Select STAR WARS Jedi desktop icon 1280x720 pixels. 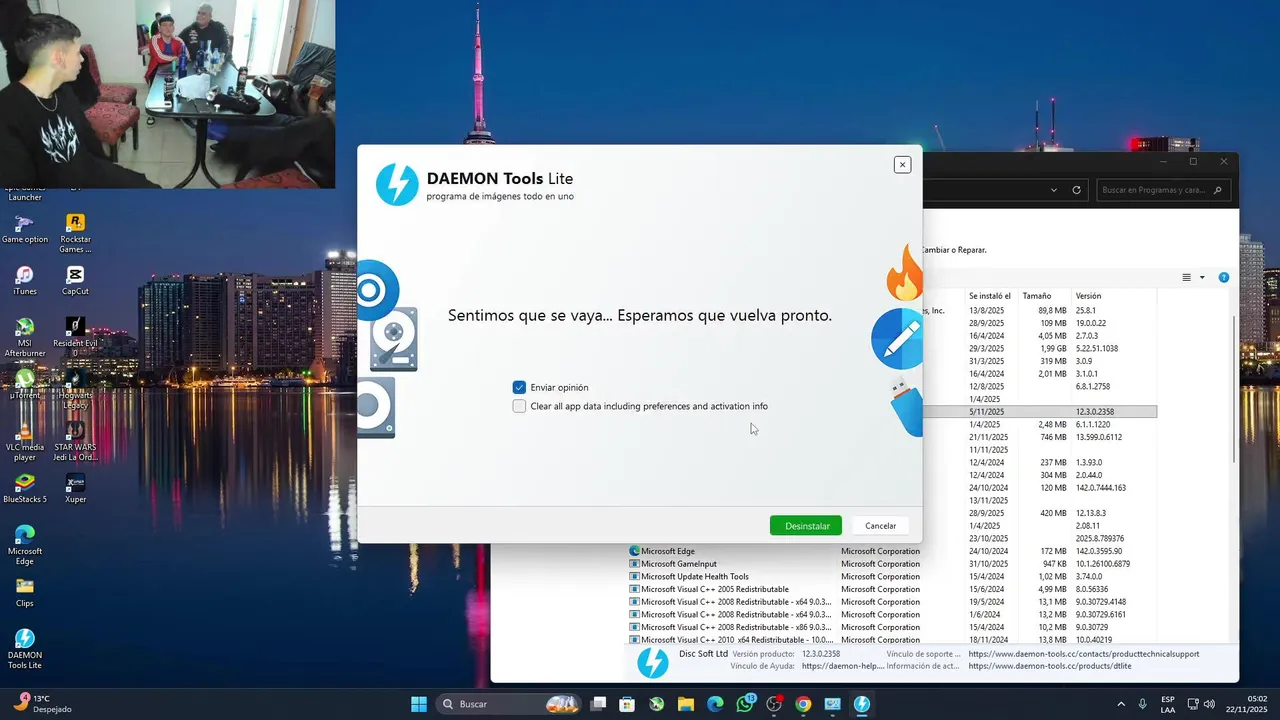[75, 441]
